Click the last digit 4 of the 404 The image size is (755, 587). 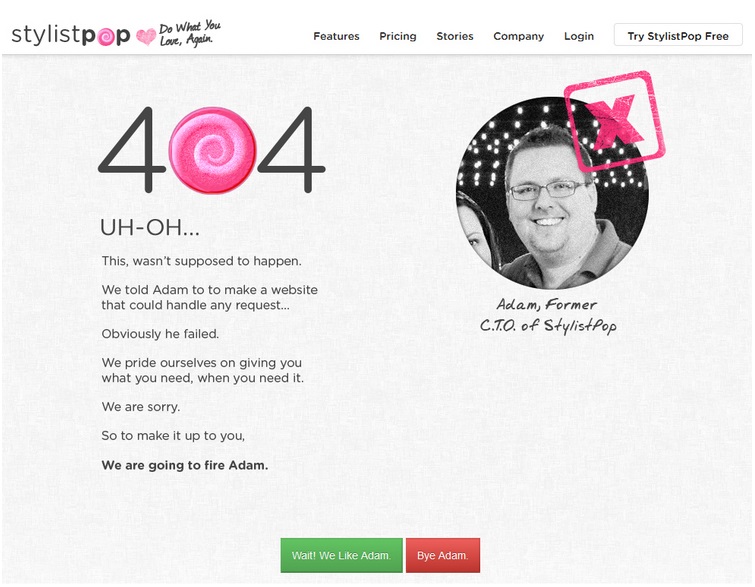click(x=291, y=150)
